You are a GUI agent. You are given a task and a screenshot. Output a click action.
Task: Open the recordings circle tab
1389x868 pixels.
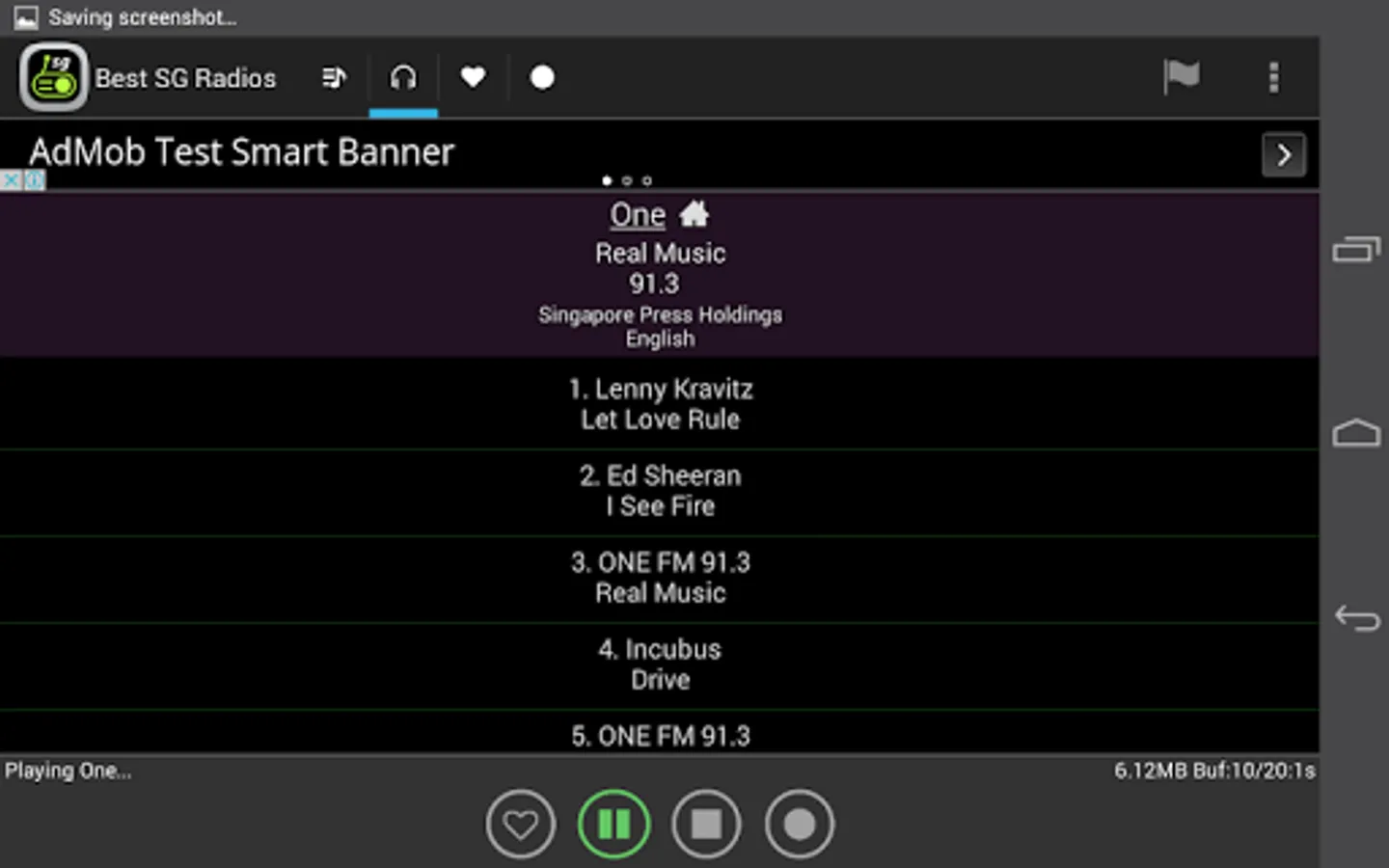pyautogui.click(x=542, y=77)
